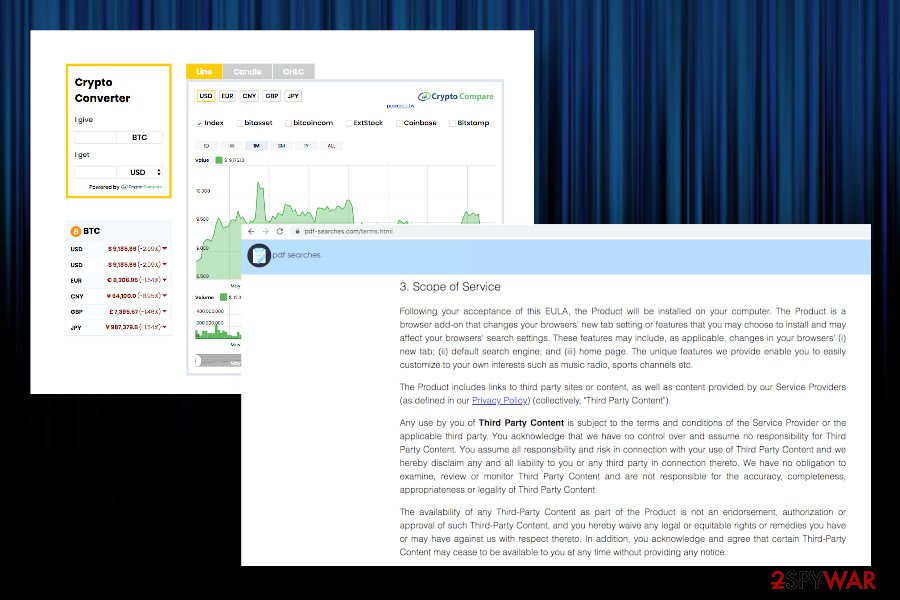This screenshot has width=900, height=600.
Task: Select the JPY currency button on chart
Action: [x=293, y=96]
